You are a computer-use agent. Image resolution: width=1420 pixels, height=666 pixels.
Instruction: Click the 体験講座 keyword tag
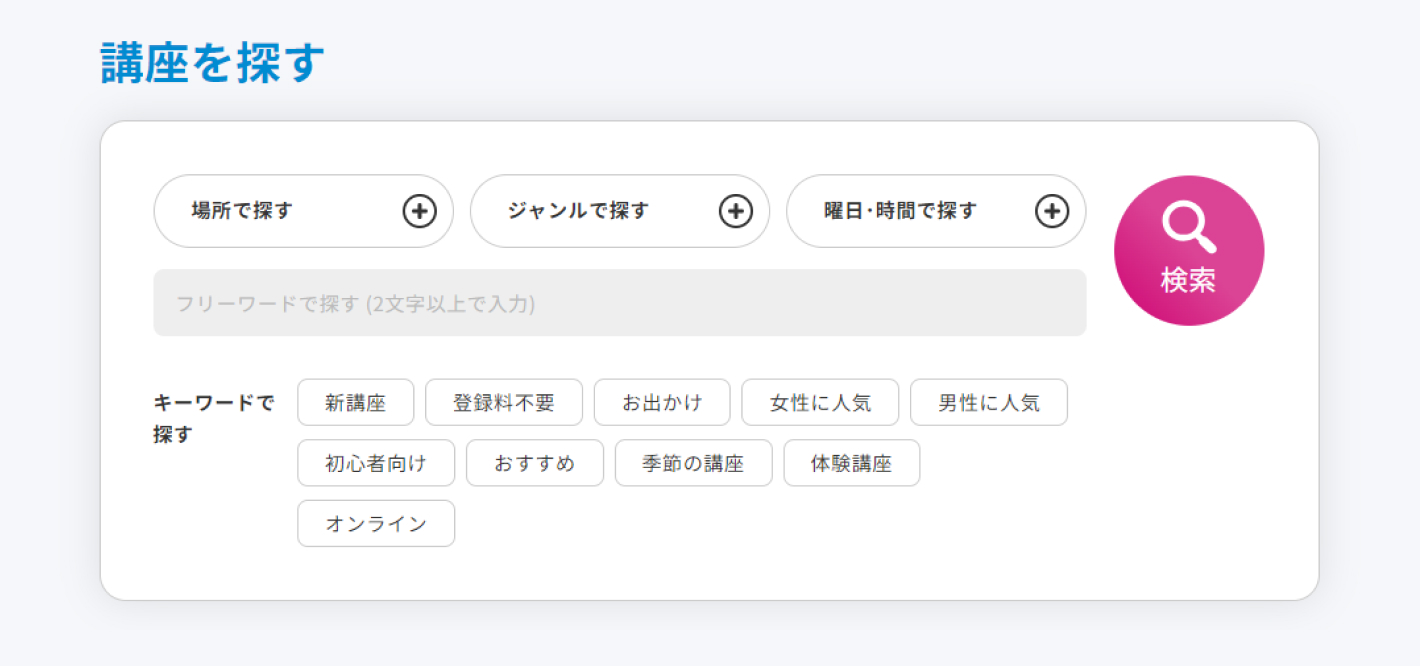tap(851, 463)
